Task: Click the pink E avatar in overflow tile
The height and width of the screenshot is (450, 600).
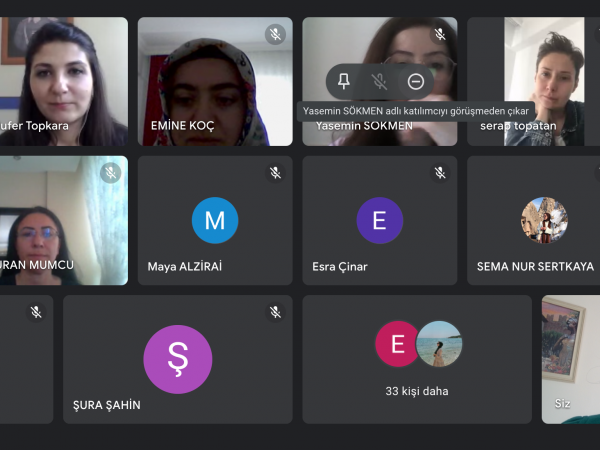Action: (396, 344)
